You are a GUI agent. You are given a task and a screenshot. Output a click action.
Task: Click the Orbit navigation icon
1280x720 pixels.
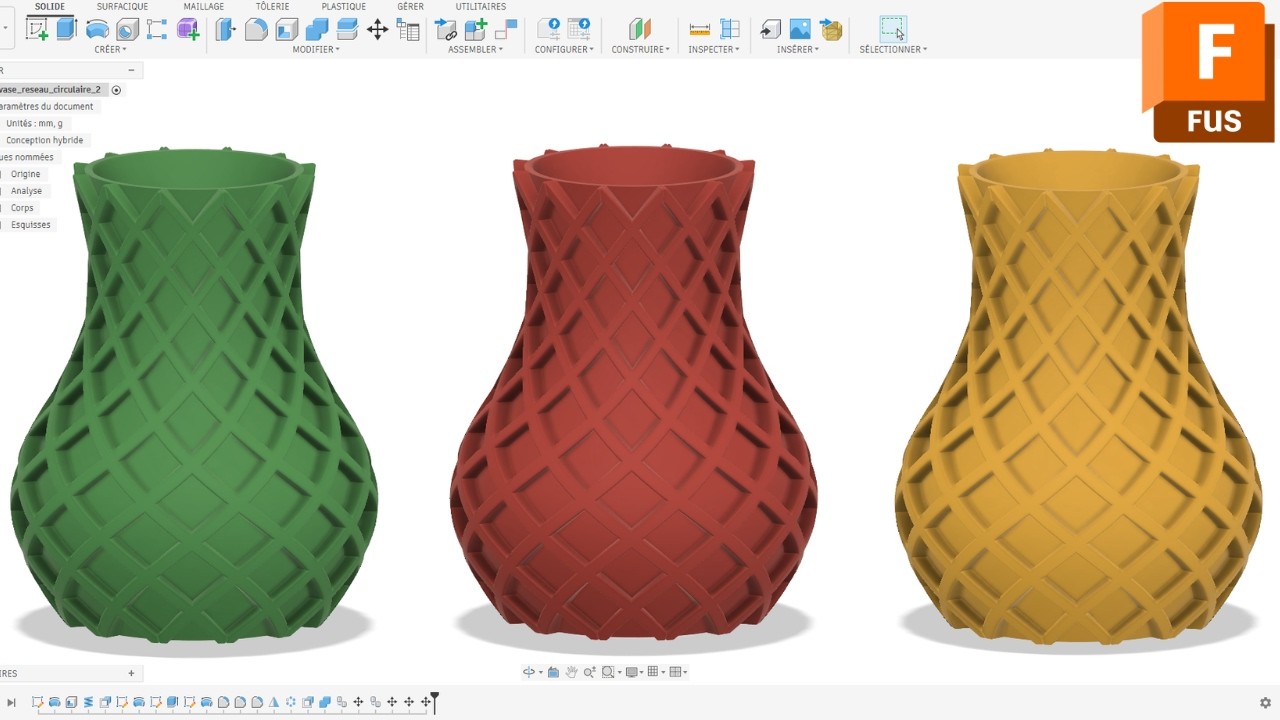528,672
